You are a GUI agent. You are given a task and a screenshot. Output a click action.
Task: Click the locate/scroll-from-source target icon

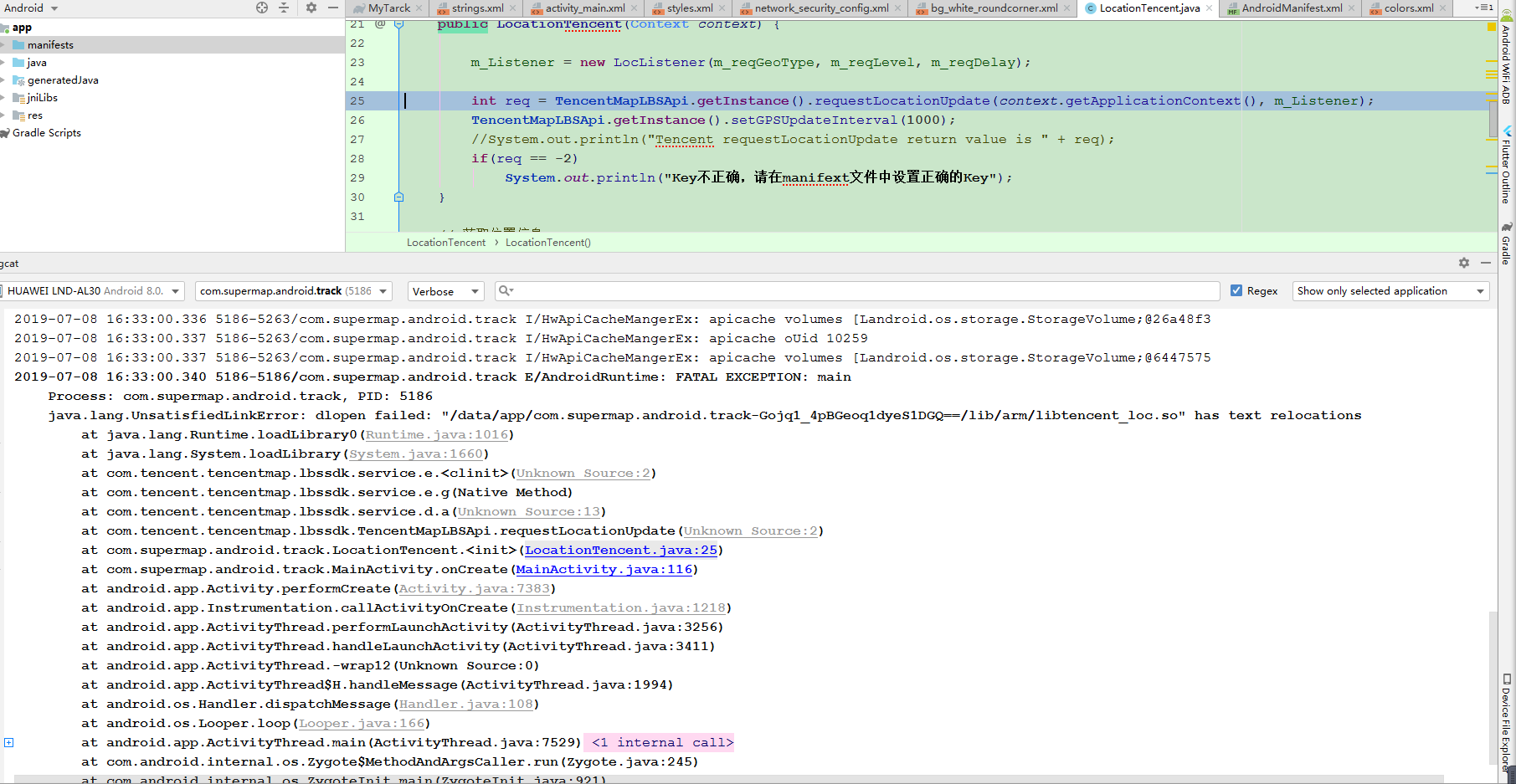pos(262,8)
